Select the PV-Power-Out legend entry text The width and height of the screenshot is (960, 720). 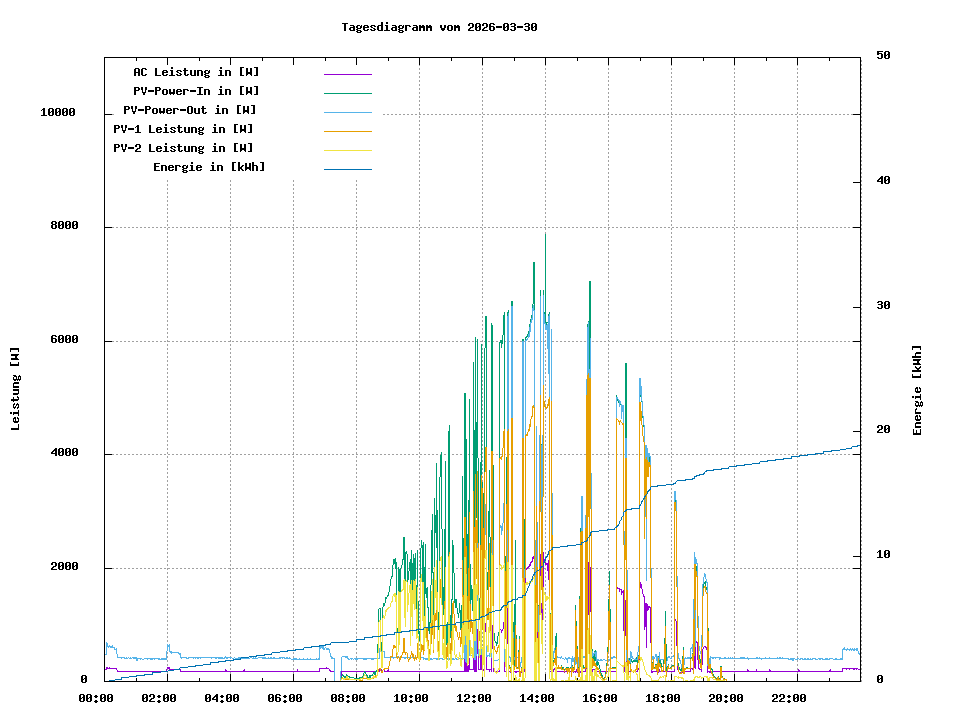pos(189,110)
